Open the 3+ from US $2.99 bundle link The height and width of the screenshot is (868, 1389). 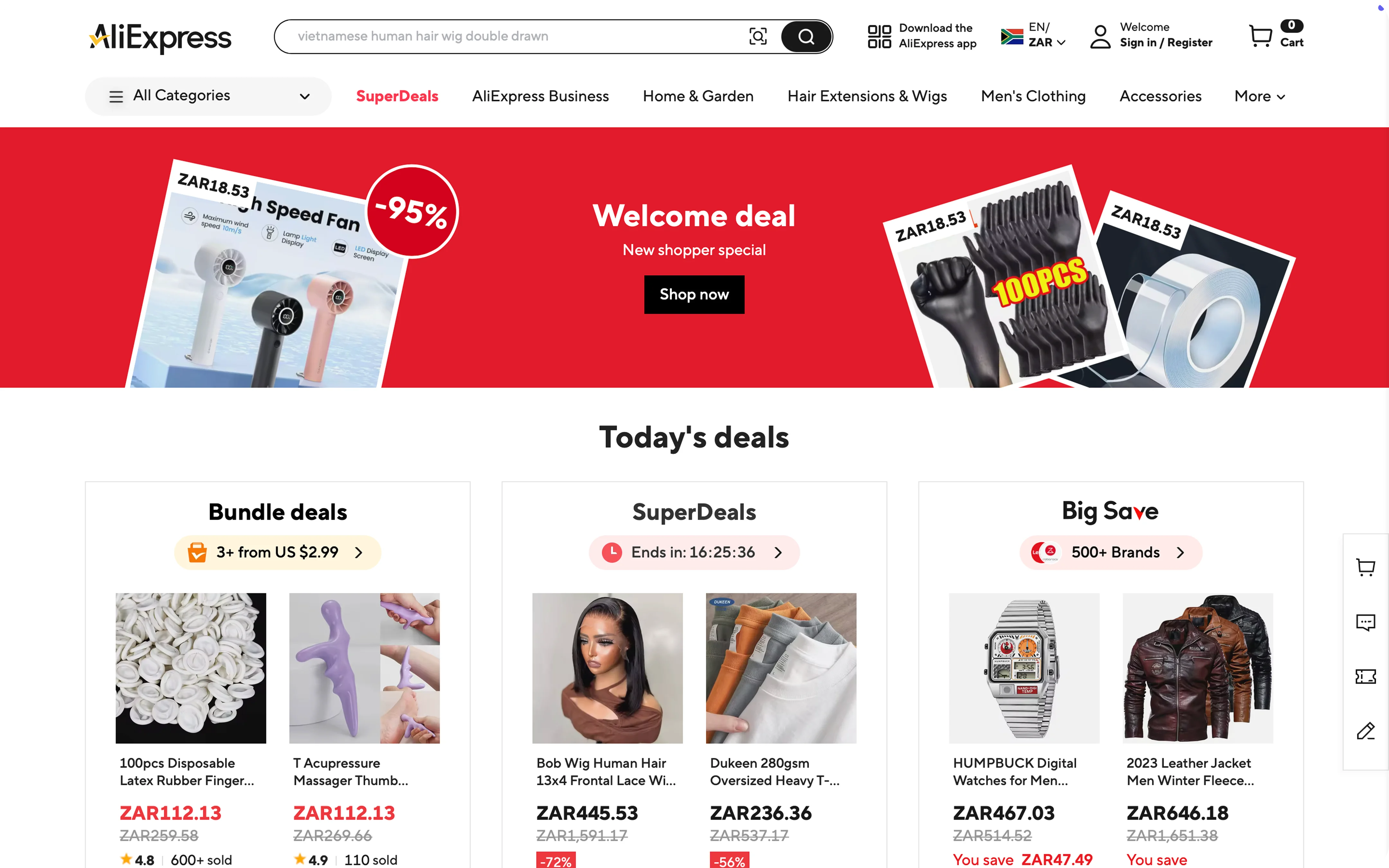[x=277, y=552]
